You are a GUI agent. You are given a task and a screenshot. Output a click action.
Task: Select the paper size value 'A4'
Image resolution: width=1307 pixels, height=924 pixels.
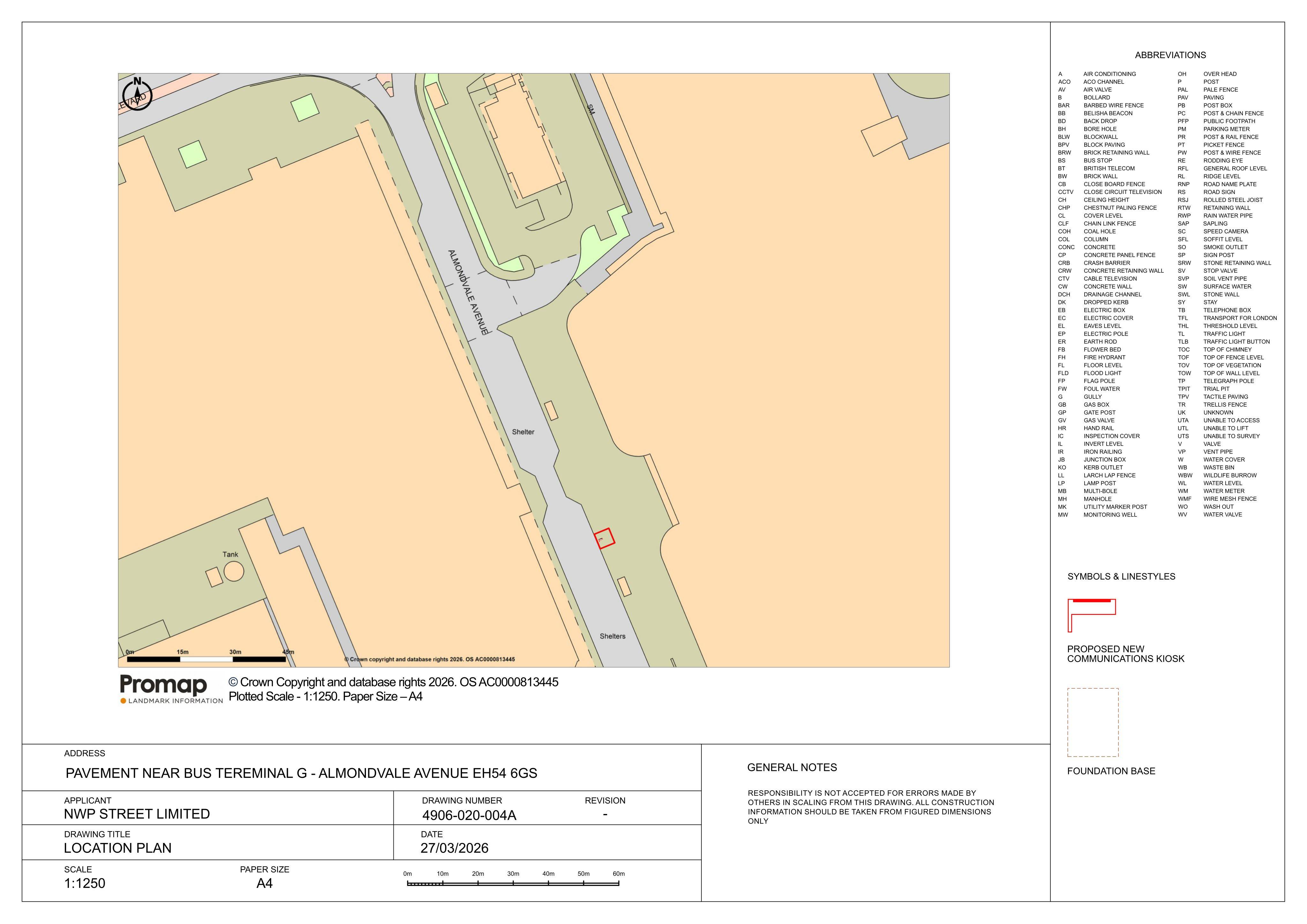[x=264, y=883]
